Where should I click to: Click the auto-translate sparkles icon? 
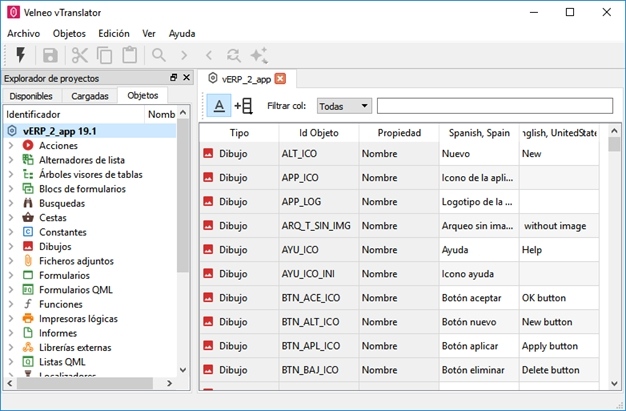[x=259, y=56]
